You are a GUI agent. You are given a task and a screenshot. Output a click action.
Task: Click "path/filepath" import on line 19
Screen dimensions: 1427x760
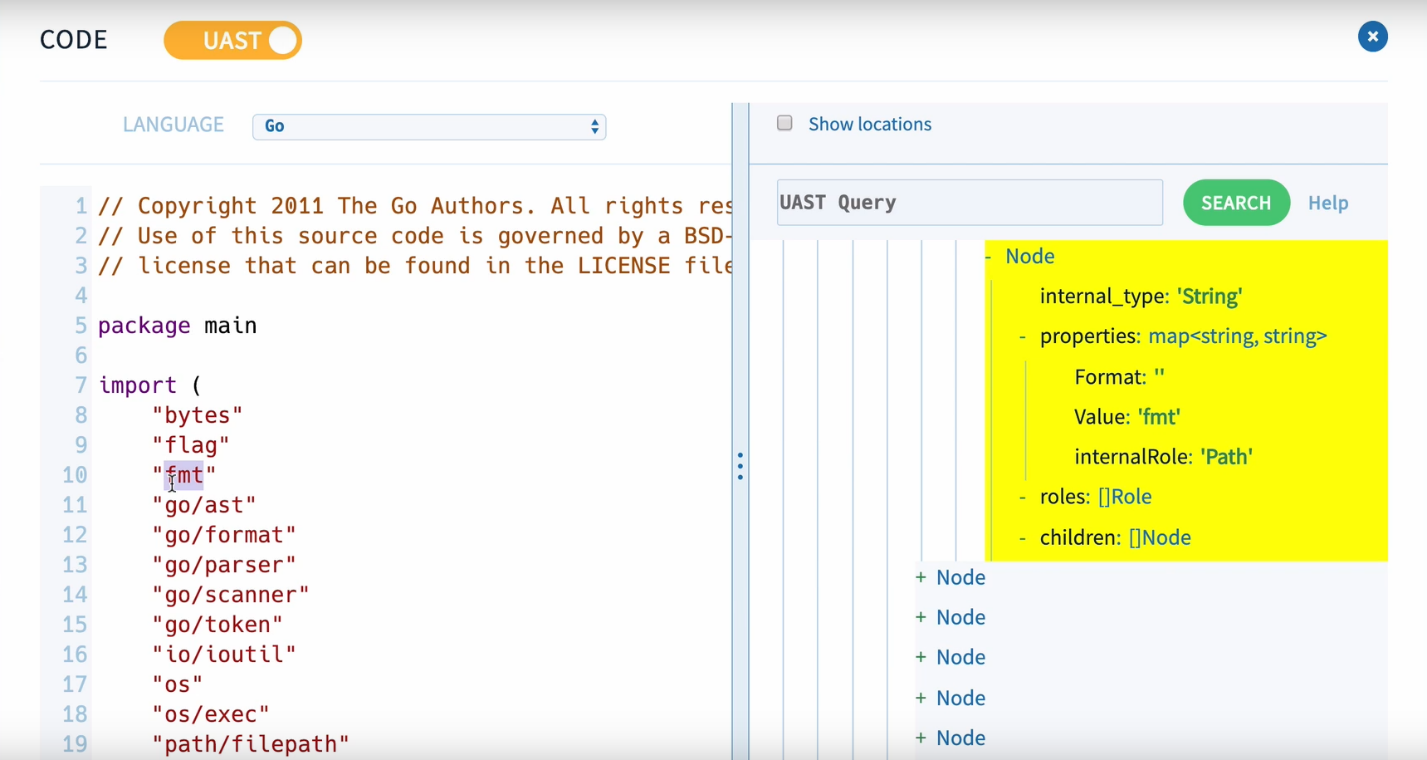[x=251, y=745]
